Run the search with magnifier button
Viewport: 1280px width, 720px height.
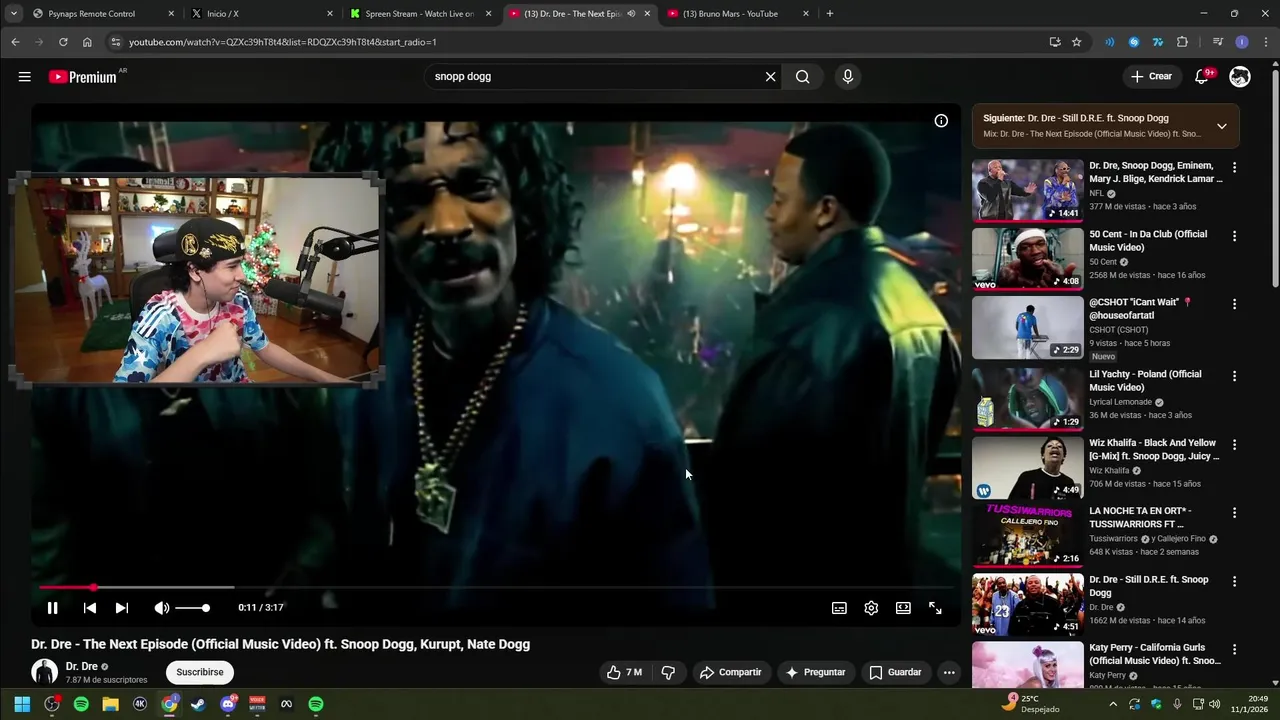pos(802,77)
